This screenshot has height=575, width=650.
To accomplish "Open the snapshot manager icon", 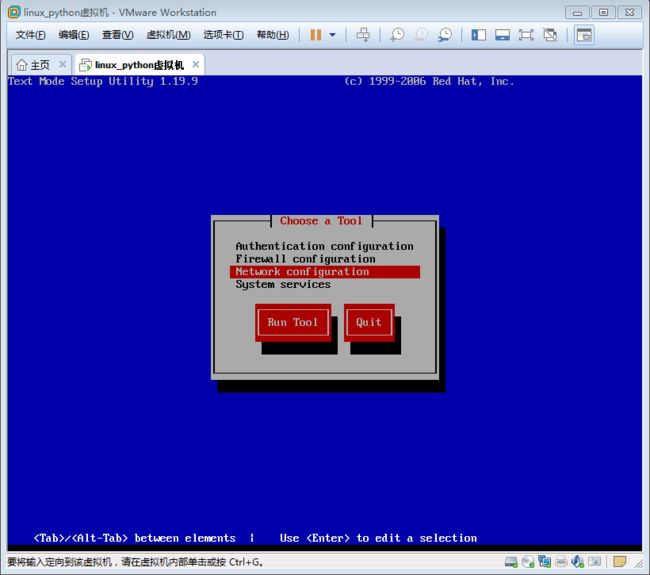I will (445, 35).
